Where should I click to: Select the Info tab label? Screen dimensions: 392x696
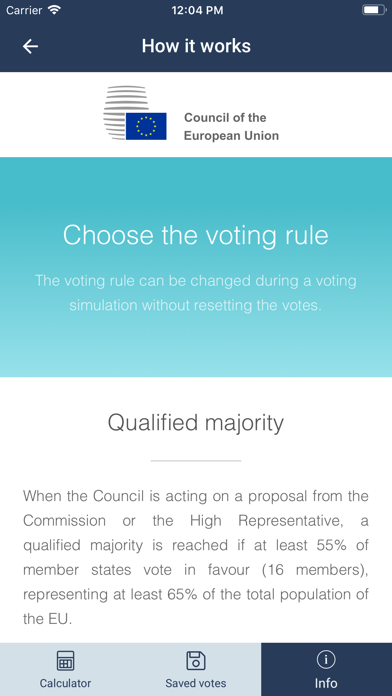[x=326, y=683]
